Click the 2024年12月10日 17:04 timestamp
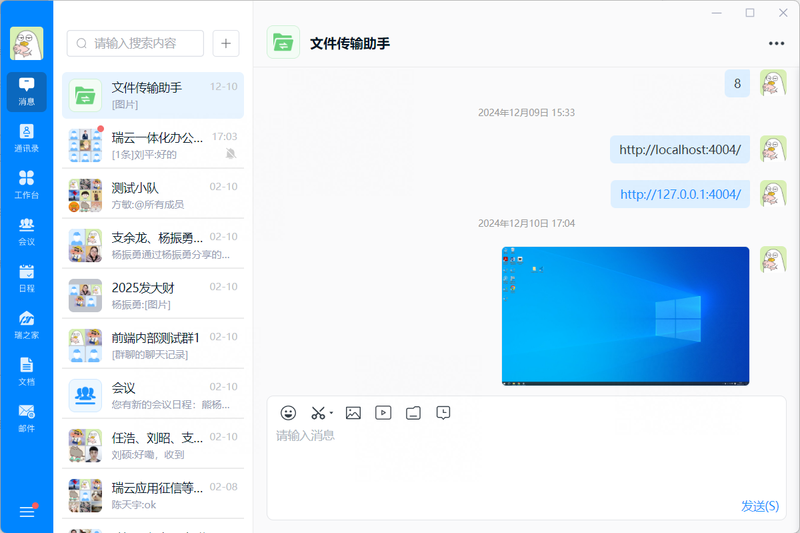 pyautogui.click(x=526, y=223)
